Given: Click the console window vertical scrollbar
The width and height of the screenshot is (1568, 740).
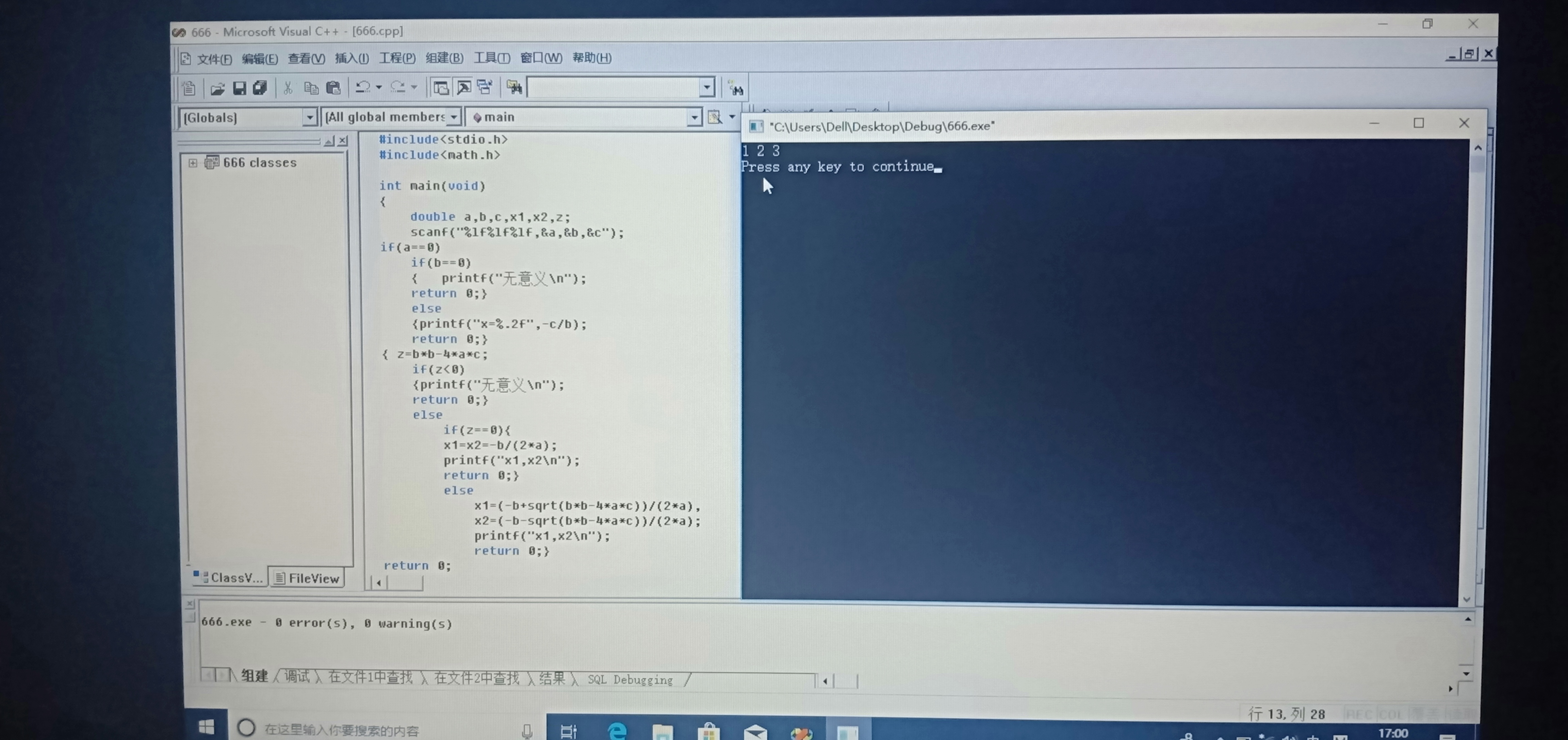Looking at the screenshot, I should point(1478,365).
